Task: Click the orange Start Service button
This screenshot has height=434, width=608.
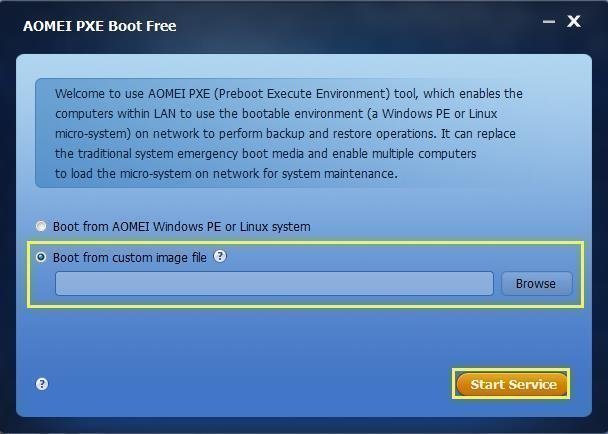Action: pos(512,384)
